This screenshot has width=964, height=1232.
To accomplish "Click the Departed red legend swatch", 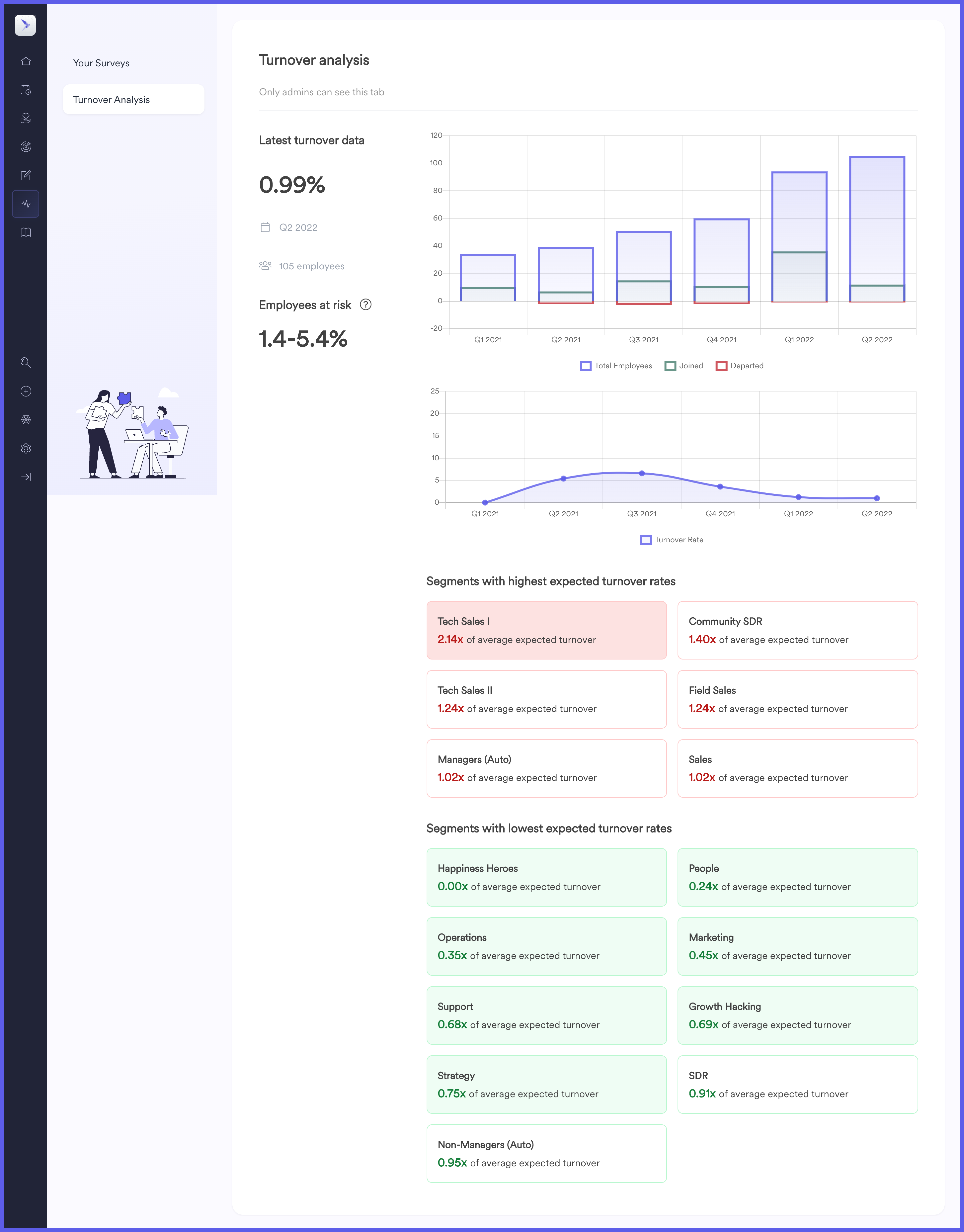I will click(x=721, y=366).
